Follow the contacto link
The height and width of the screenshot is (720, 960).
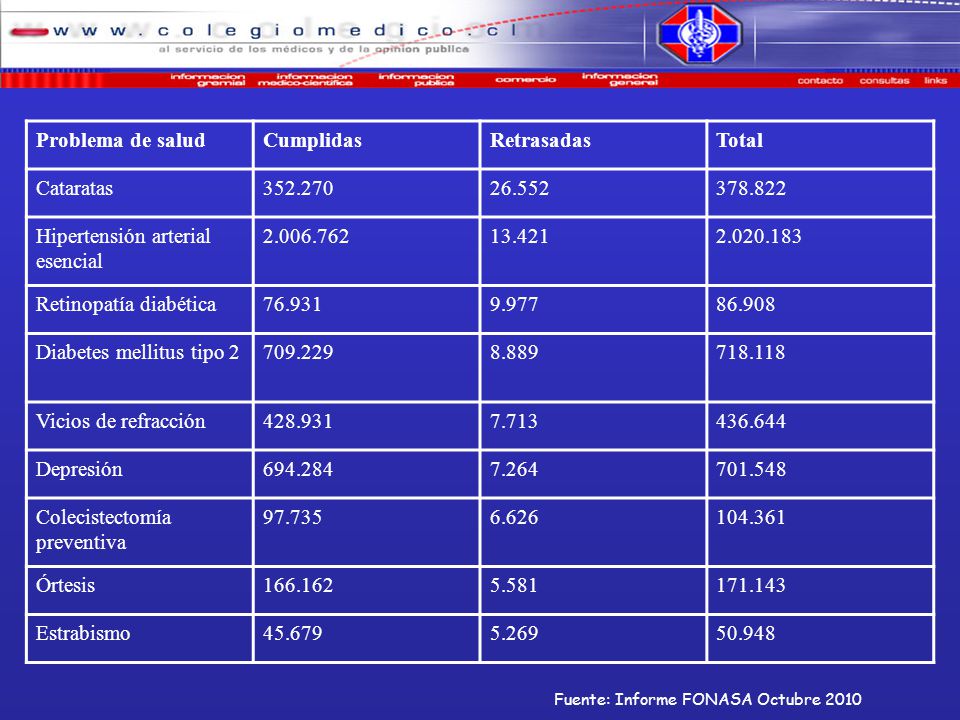point(820,80)
